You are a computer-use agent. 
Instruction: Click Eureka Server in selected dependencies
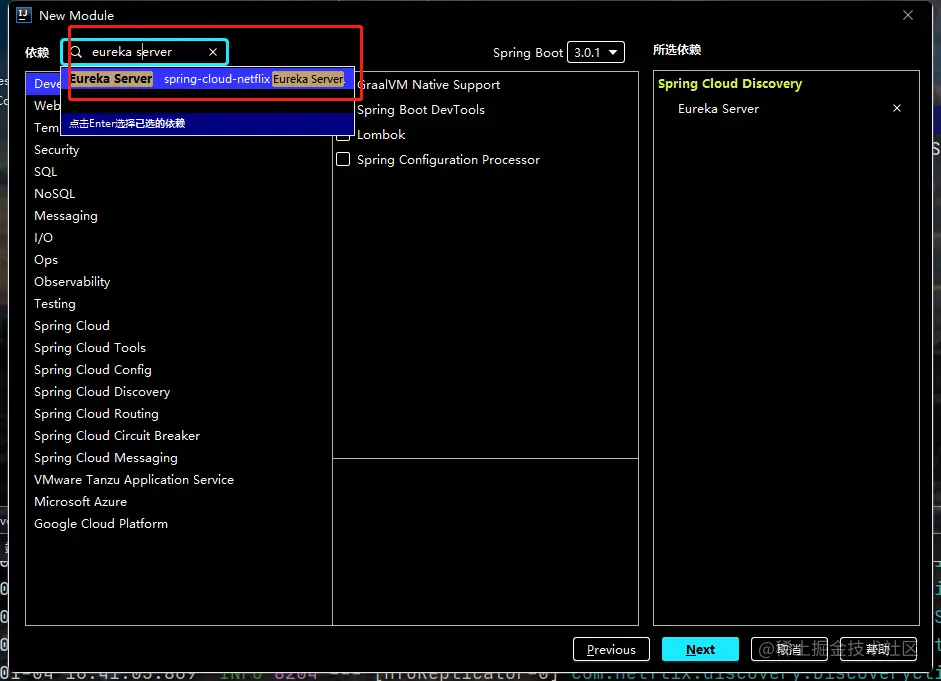click(x=718, y=109)
